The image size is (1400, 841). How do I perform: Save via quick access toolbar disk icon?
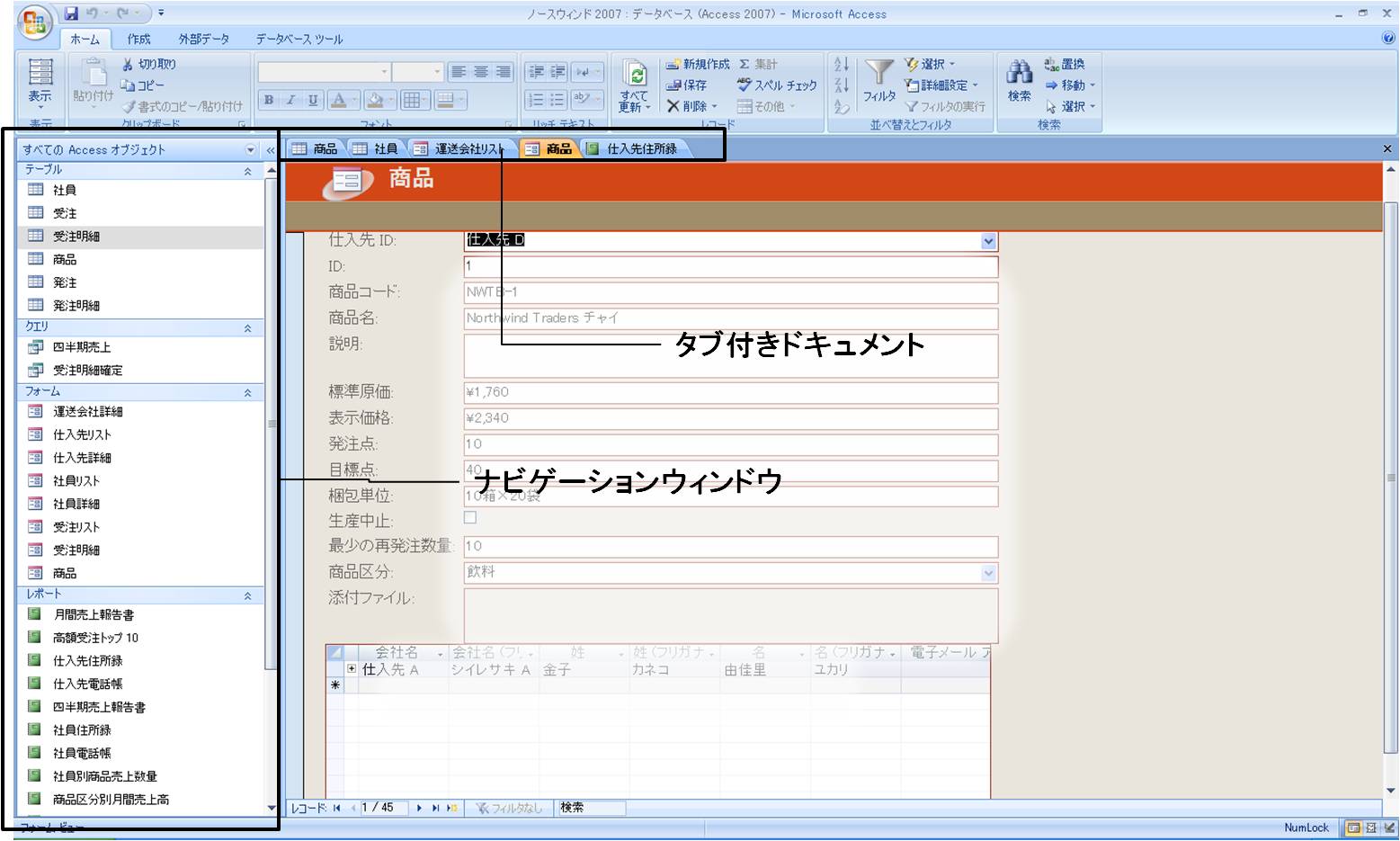(x=71, y=13)
